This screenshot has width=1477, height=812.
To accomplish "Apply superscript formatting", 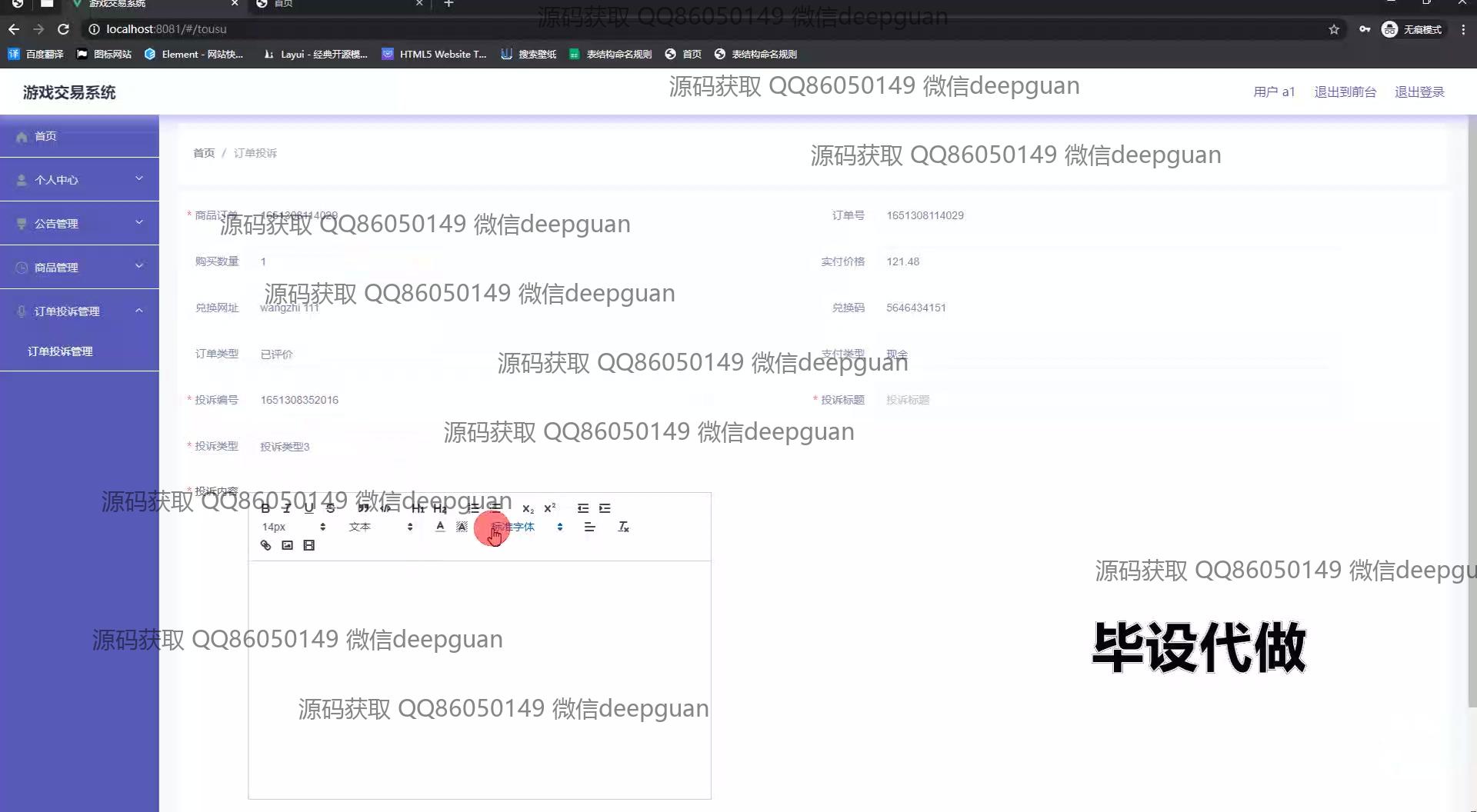I will coord(549,508).
